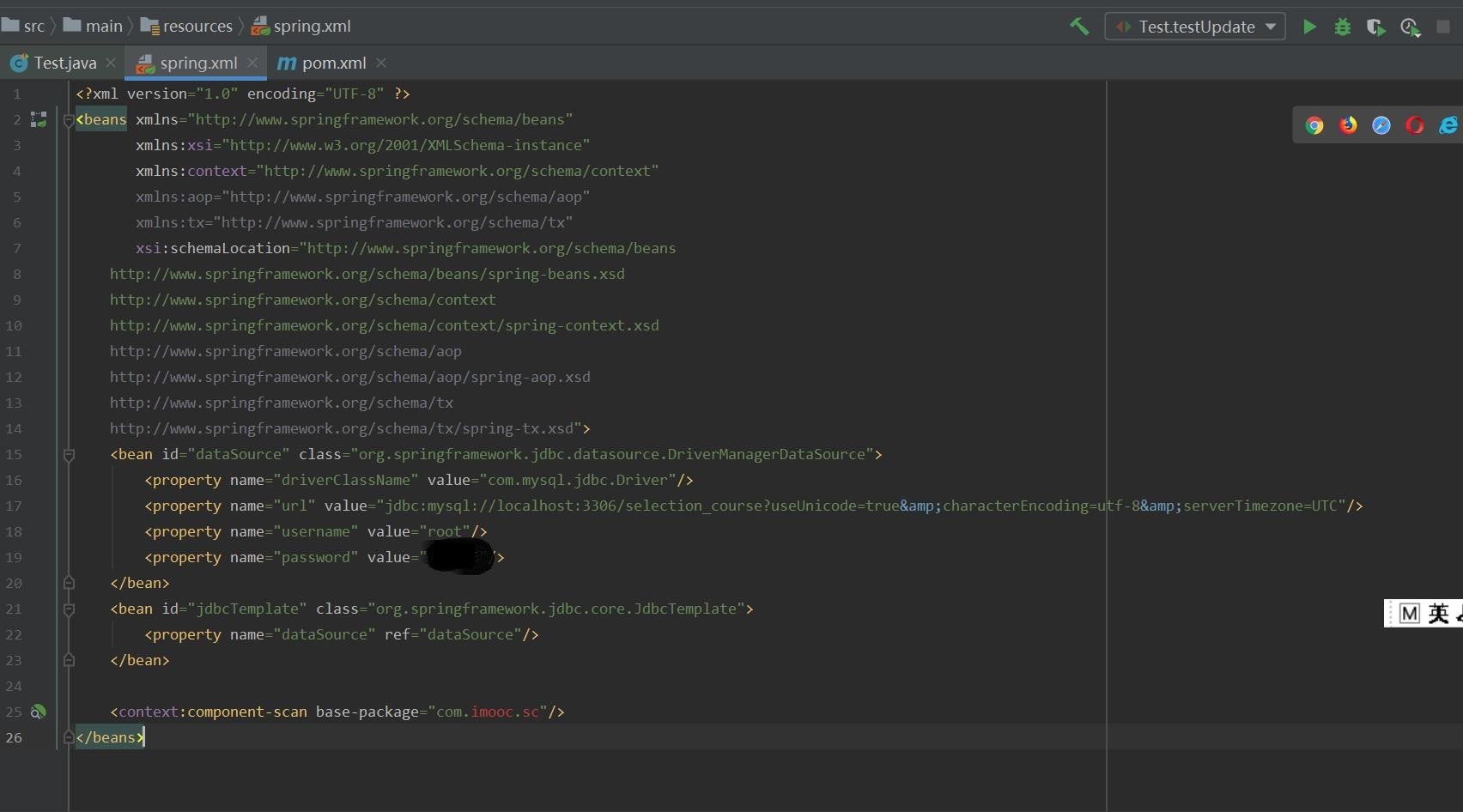Collapse the jdbcTemplate bean fold marker
This screenshot has width=1463, height=812.
point(69,609)
